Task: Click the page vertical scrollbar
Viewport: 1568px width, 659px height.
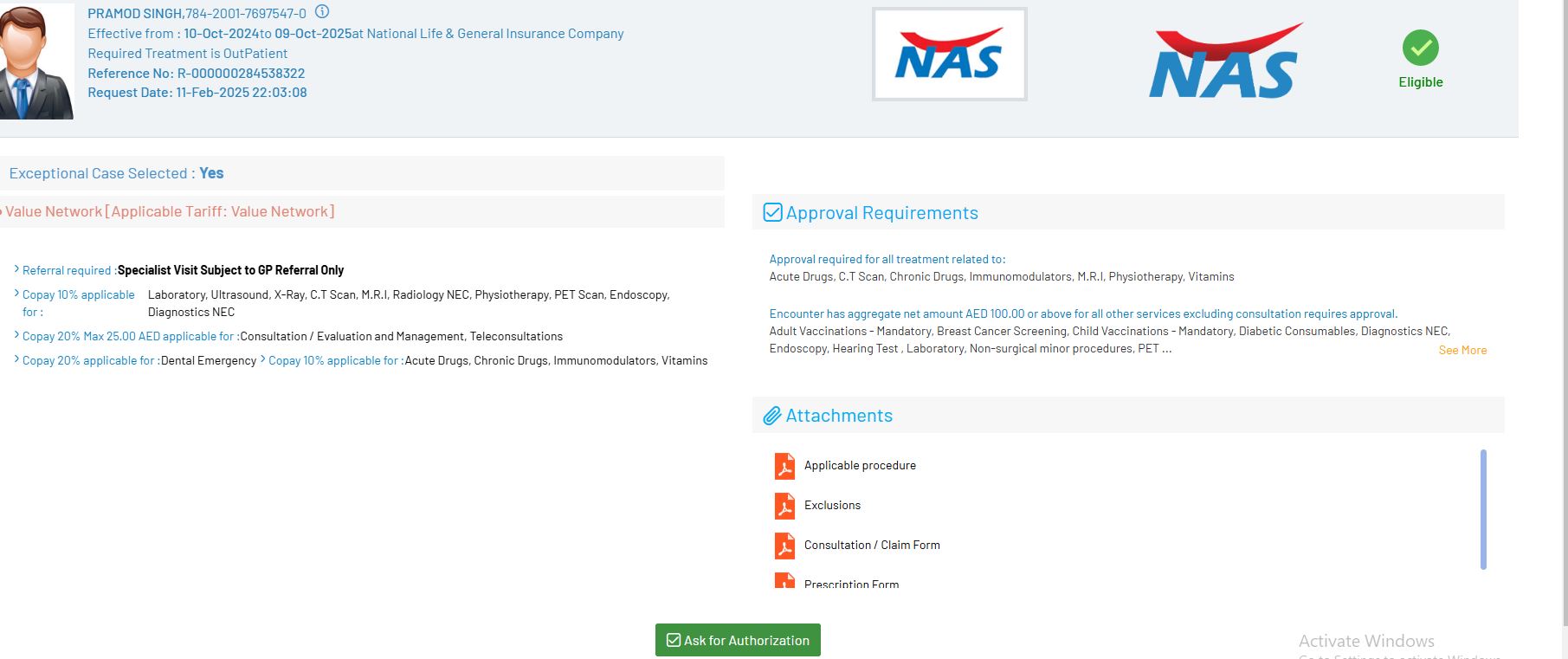Action: (x=1565, y=312)
